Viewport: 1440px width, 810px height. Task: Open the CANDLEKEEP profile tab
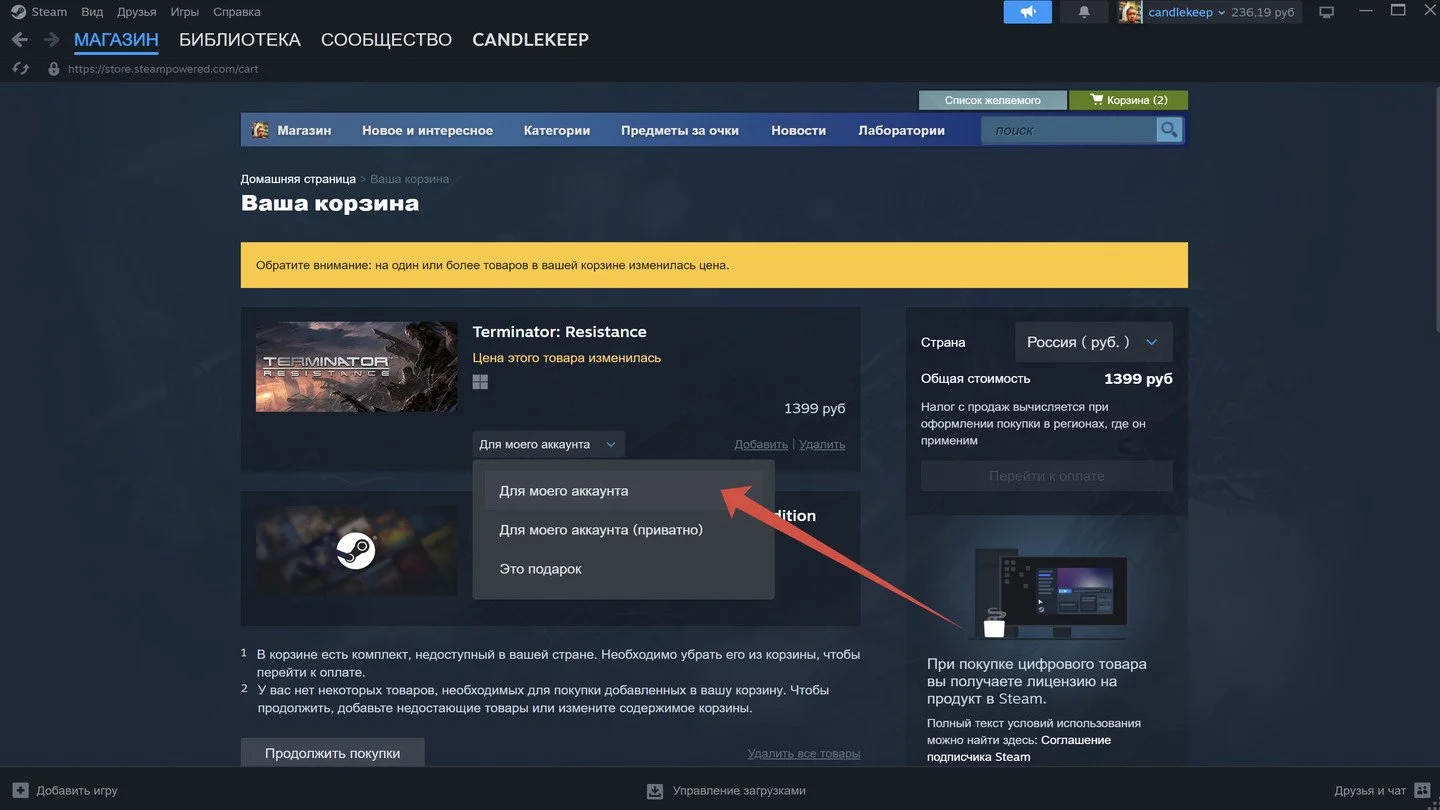click(x=530, y=40)
